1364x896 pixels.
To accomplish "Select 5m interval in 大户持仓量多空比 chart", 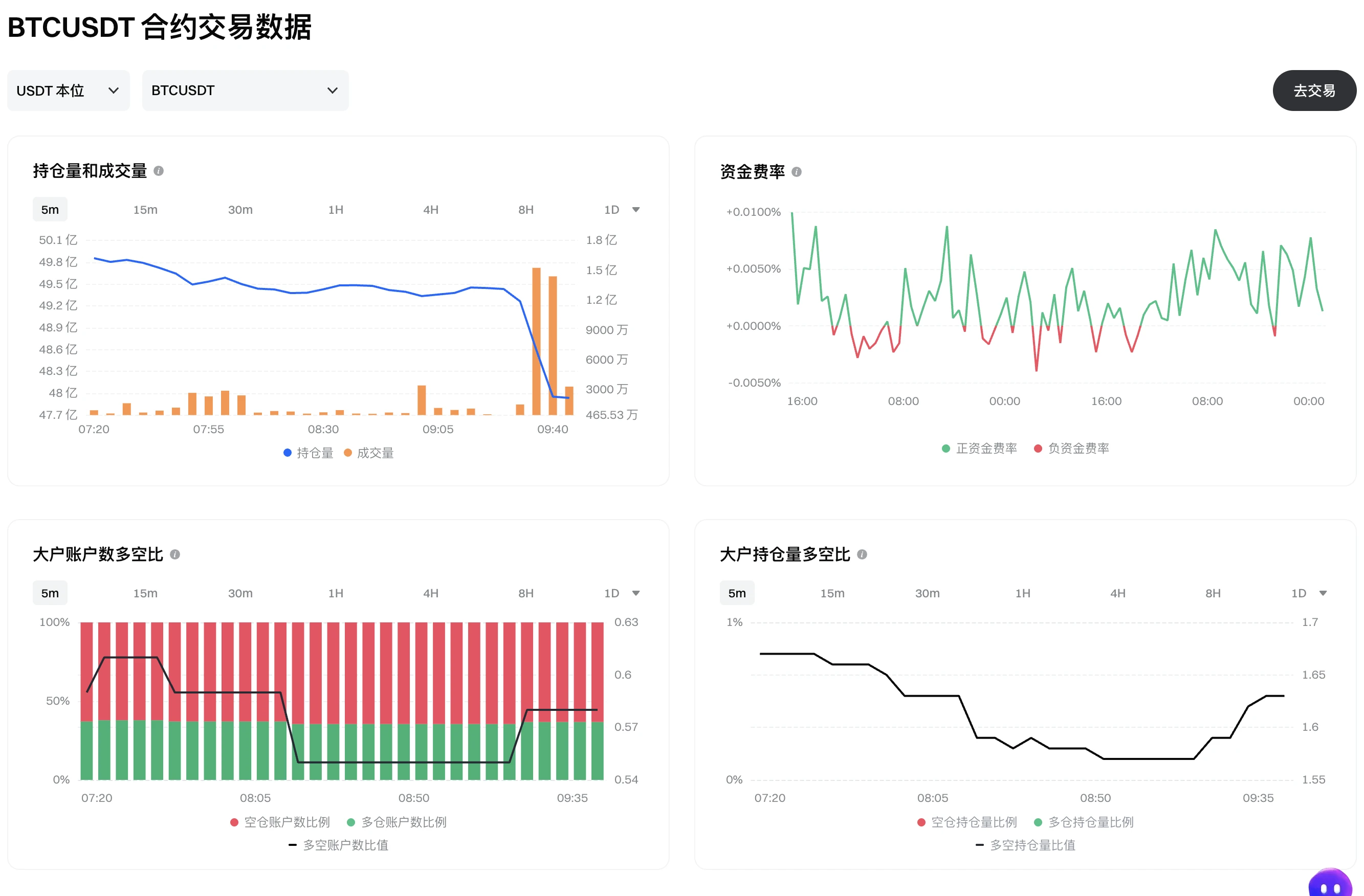I will [737, 593].
